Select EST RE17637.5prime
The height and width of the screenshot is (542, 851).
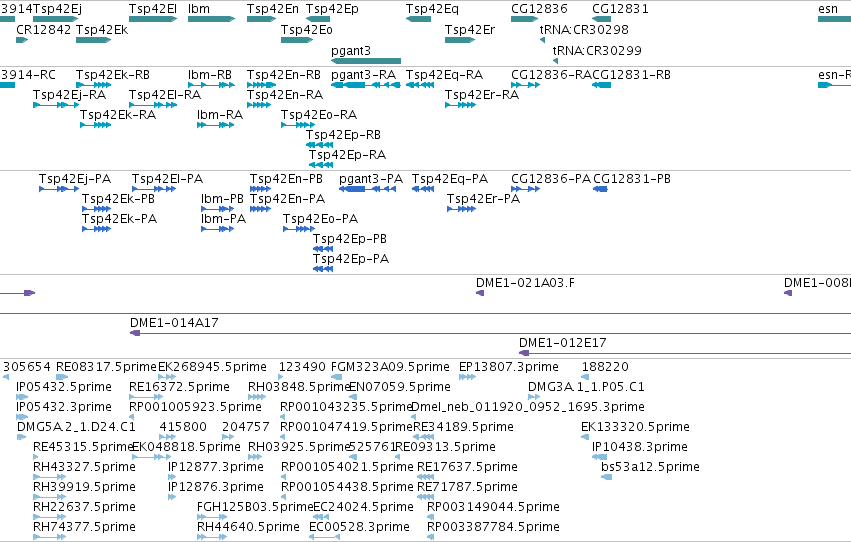coord(426,477)
